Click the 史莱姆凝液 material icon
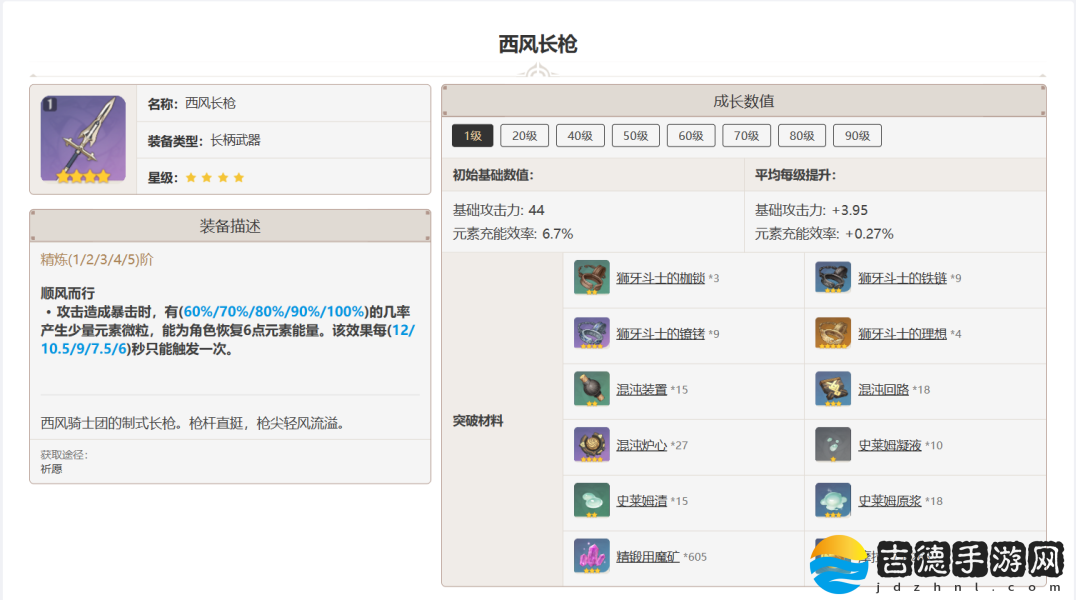The width and height of the screenshot is (1076, 600). click(x=833, y=445)
